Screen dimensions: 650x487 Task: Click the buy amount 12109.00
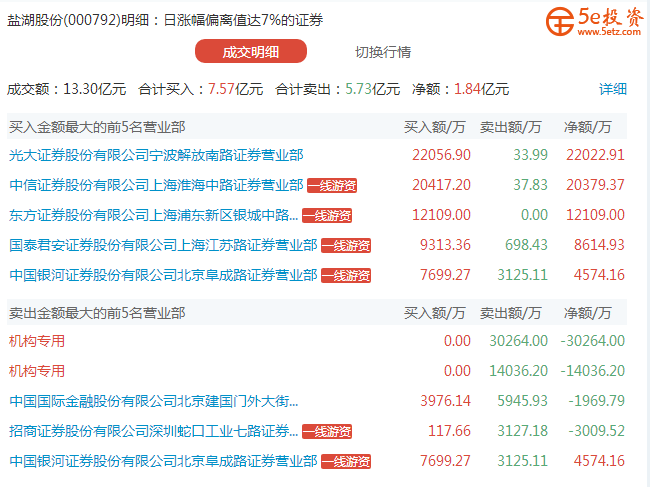(441, 215)
